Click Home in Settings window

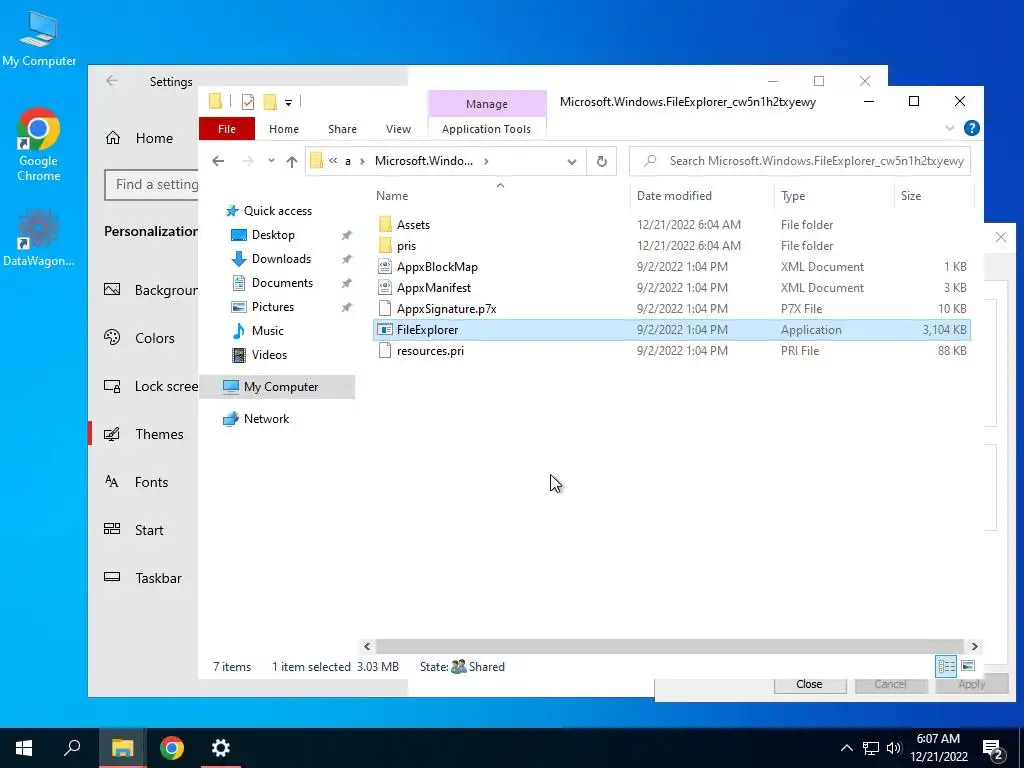[x=153, y=138]
